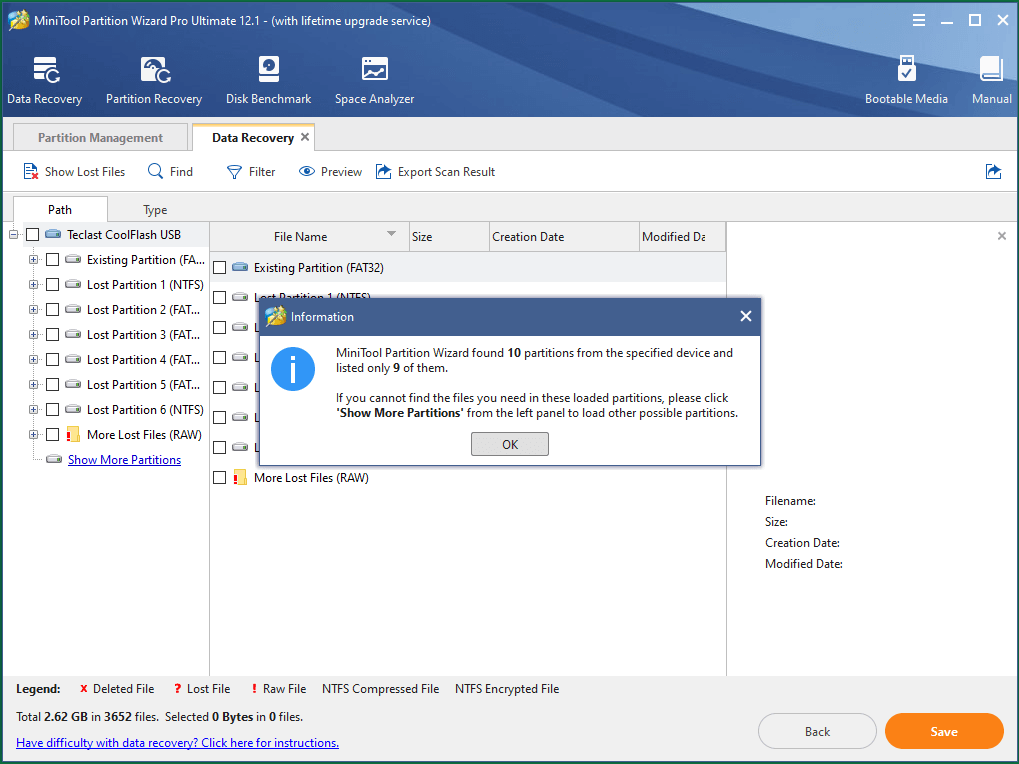Click Existing Partition (FAT32) drive icon in list
The width and height of the screenshot is (1019, 764).
tap(240, 267)
